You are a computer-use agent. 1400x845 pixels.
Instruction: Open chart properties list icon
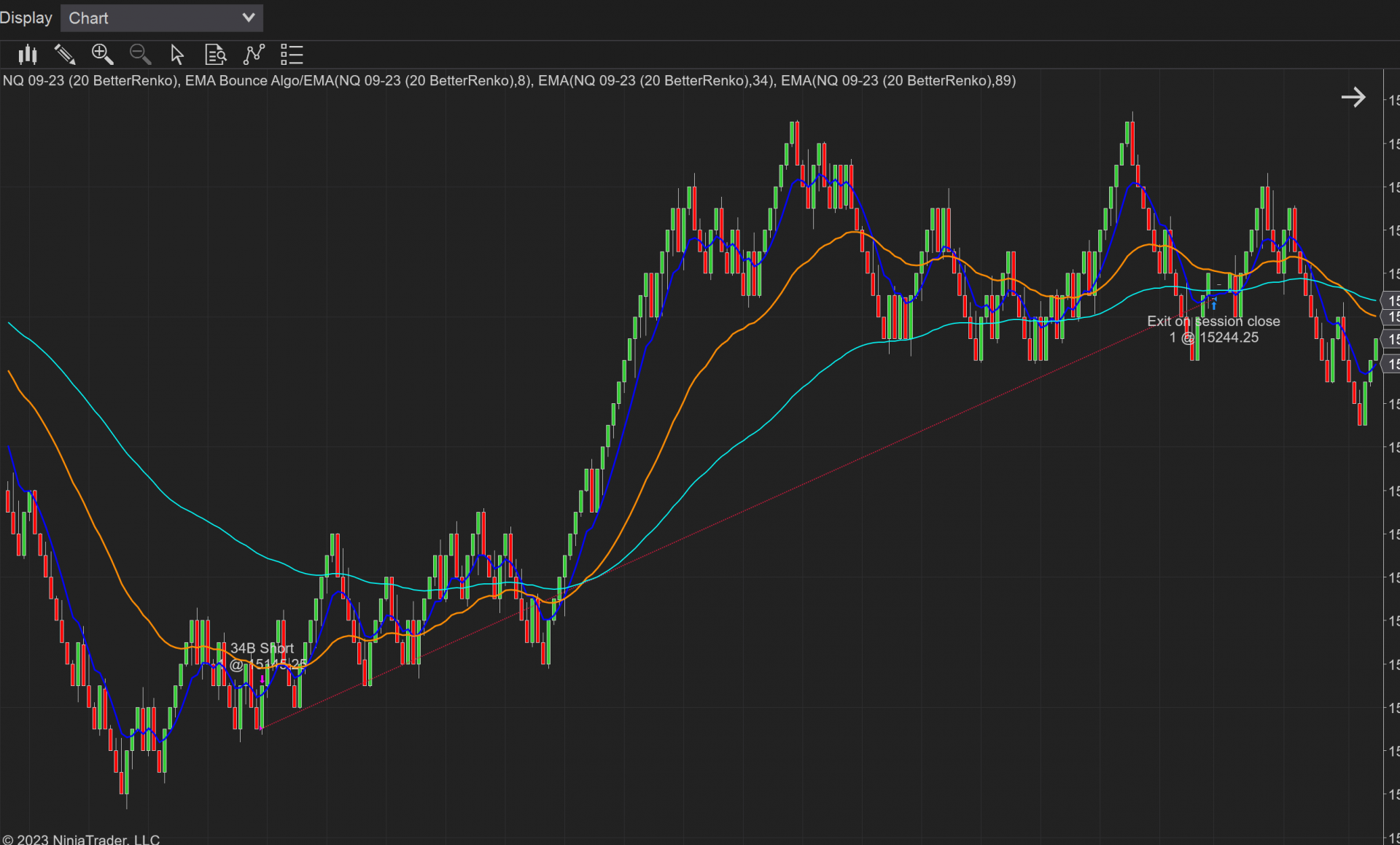click(x=292, y=55)
